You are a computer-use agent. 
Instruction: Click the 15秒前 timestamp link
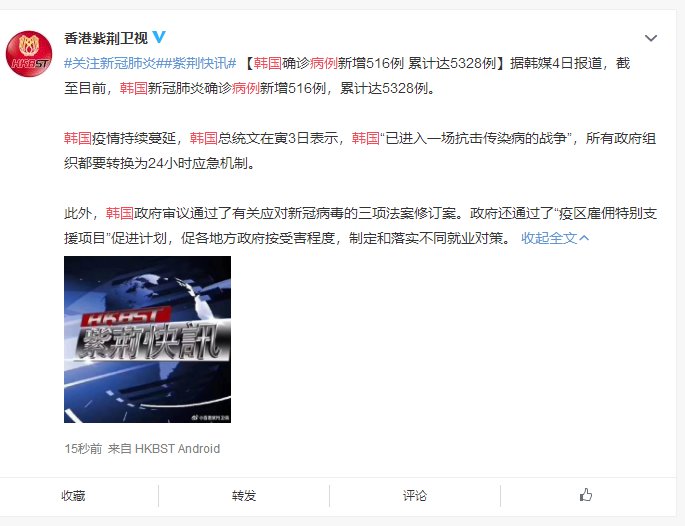pyautogui.click(x=83, y=449)
